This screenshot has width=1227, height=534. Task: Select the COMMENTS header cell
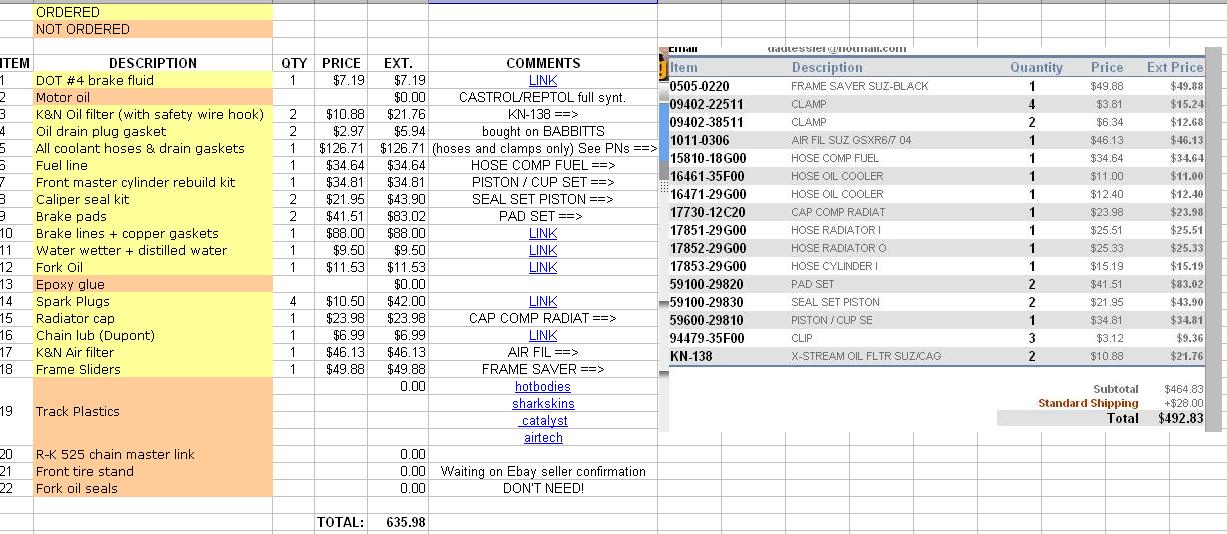pos(543,63)
